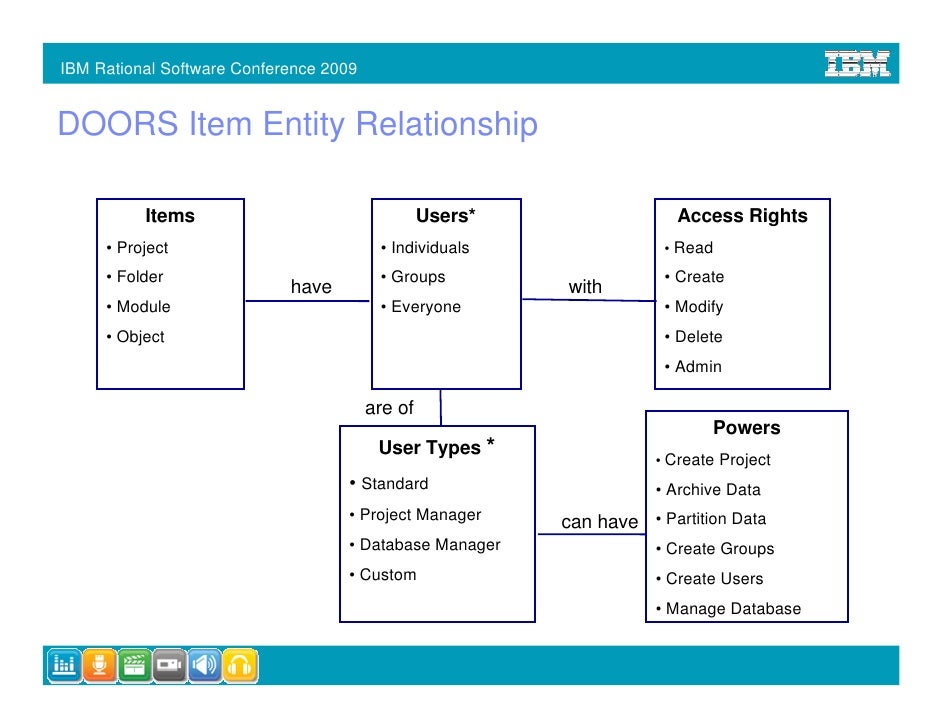Click 'Create' under Access Rights
The image size is (942, 728).
tap(699, 277)
